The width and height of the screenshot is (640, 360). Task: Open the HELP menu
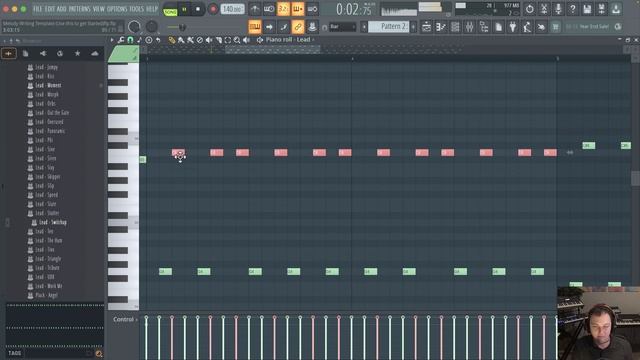pos(152,9)
